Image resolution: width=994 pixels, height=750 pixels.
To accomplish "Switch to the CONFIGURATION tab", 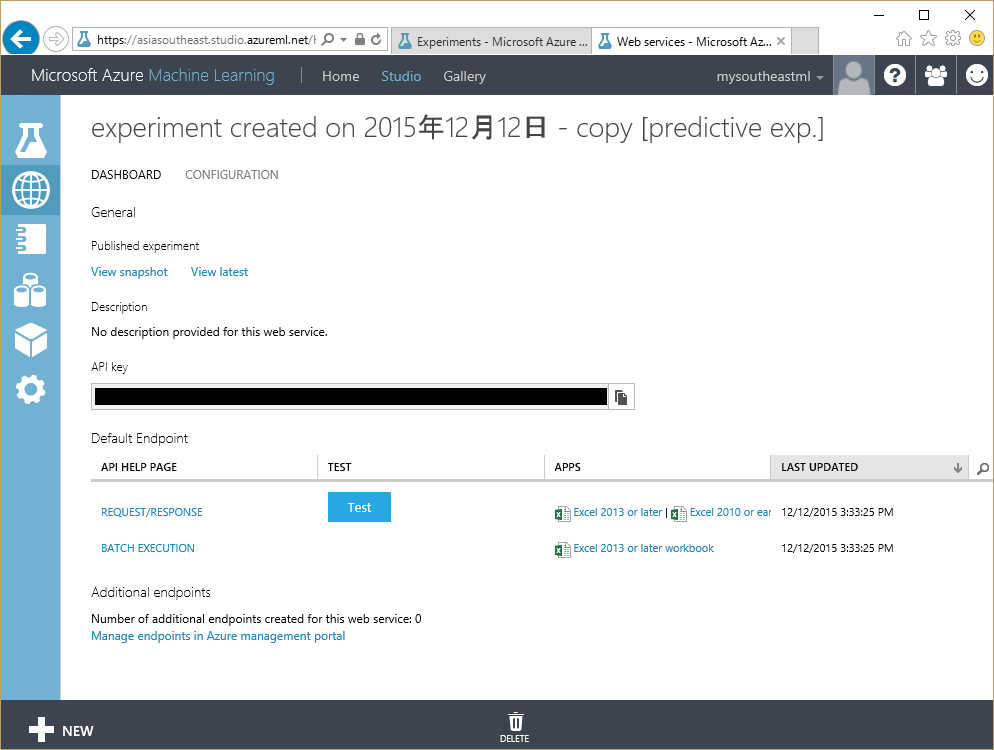I will tap(231, 174).
